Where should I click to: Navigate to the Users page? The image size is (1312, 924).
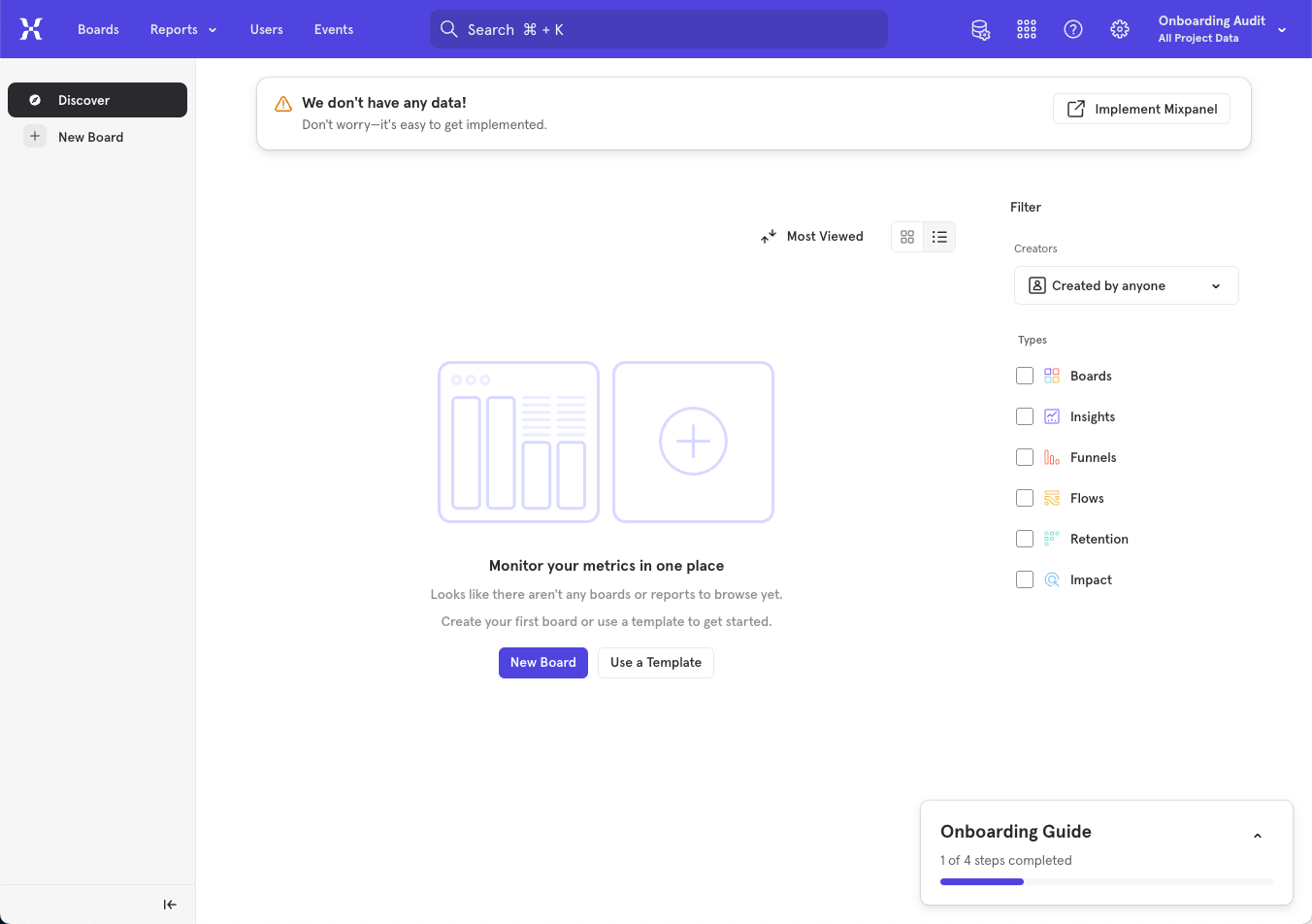click(266, 29)
